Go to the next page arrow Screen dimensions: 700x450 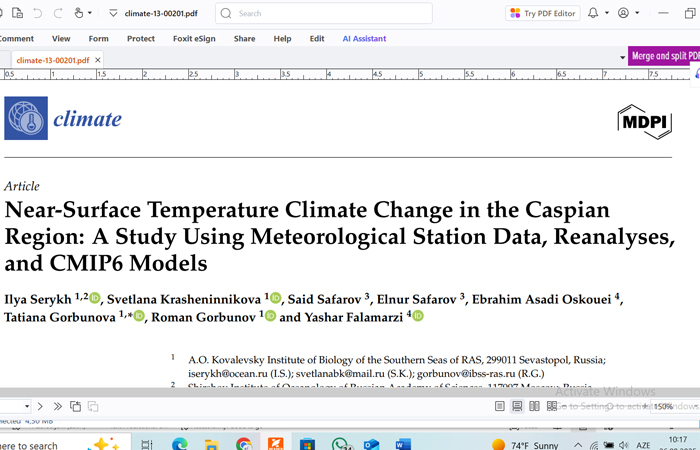click(x=40, y=406)
